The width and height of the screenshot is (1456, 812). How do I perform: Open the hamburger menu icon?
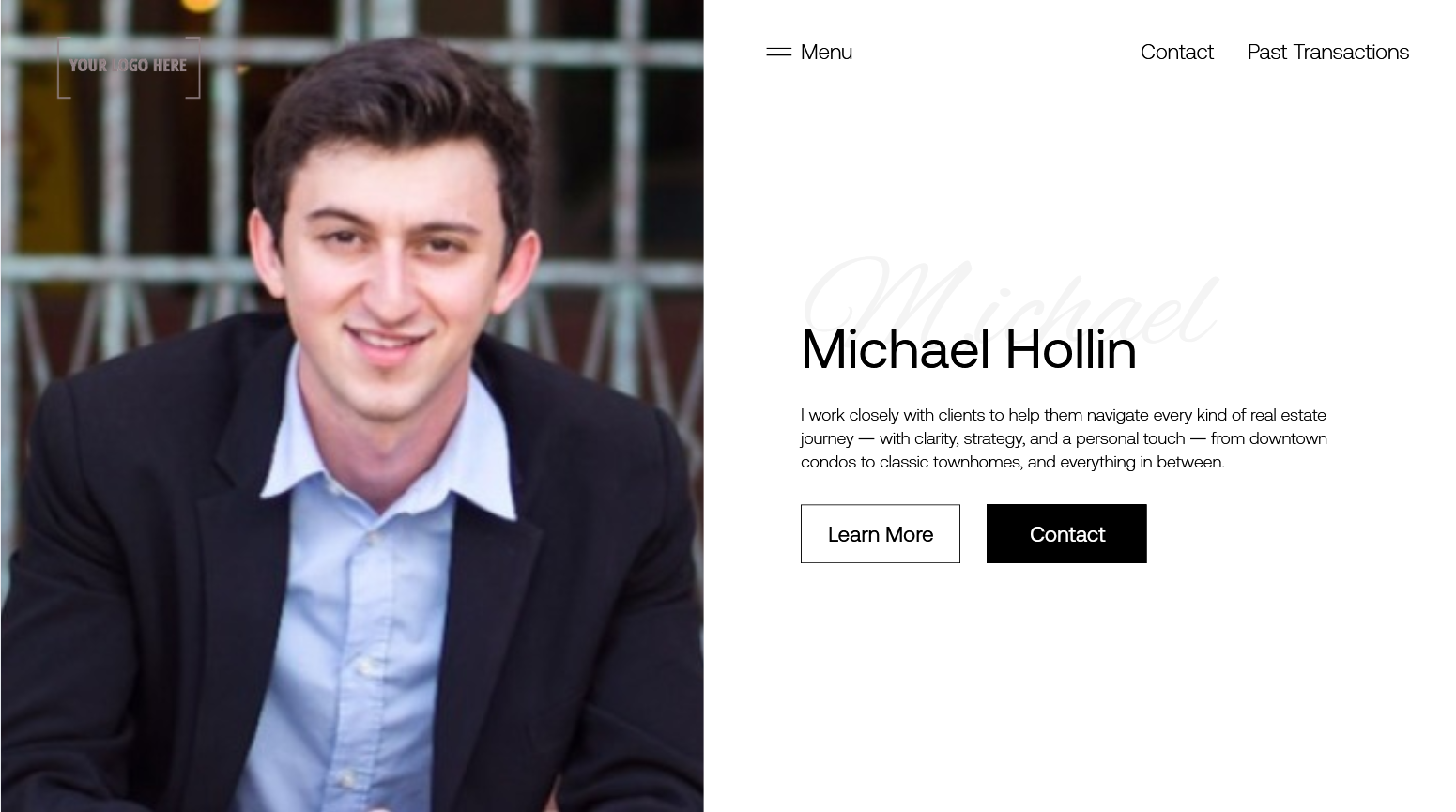point(779,53)
